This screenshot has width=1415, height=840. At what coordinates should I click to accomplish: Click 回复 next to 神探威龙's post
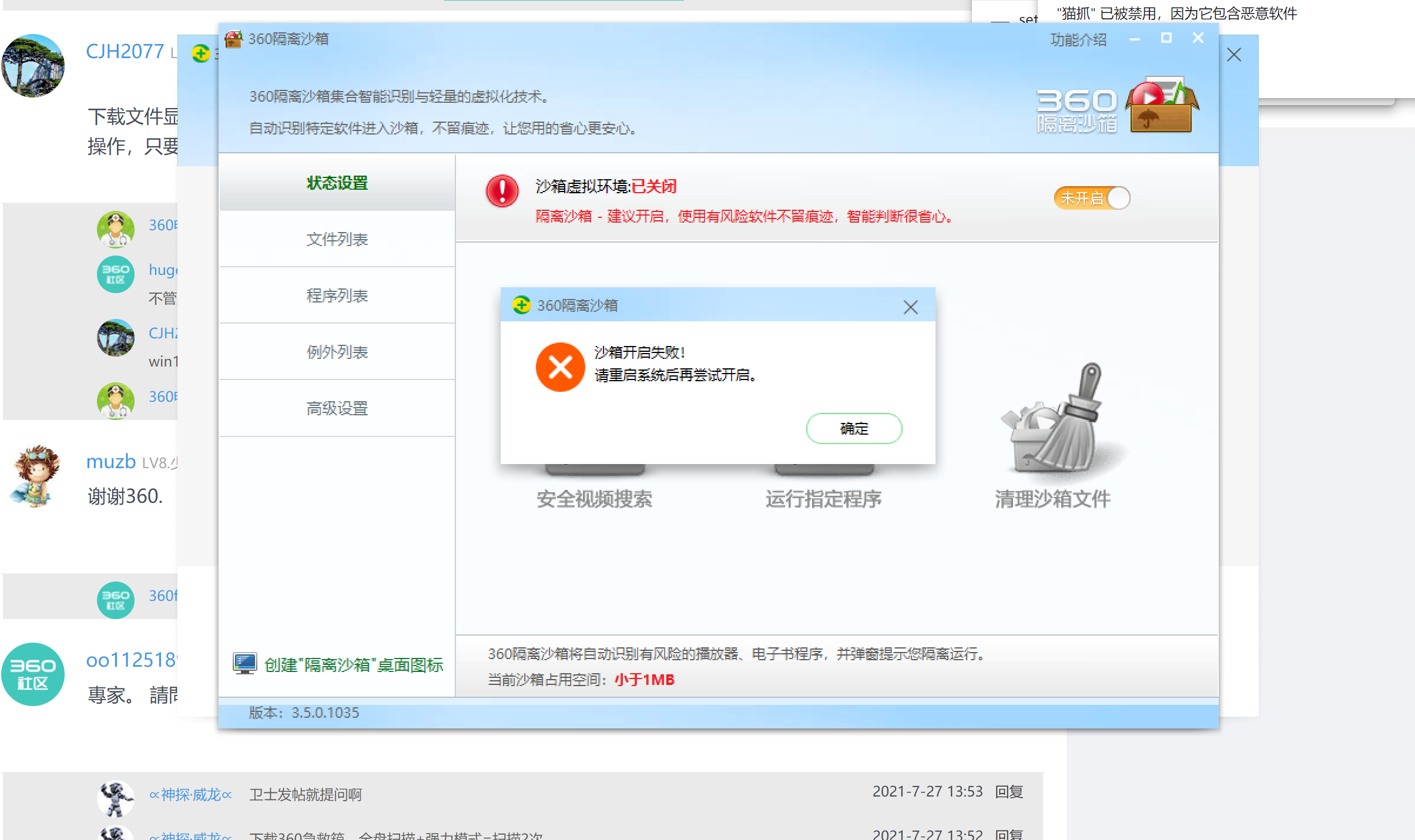pos(1010,791)
